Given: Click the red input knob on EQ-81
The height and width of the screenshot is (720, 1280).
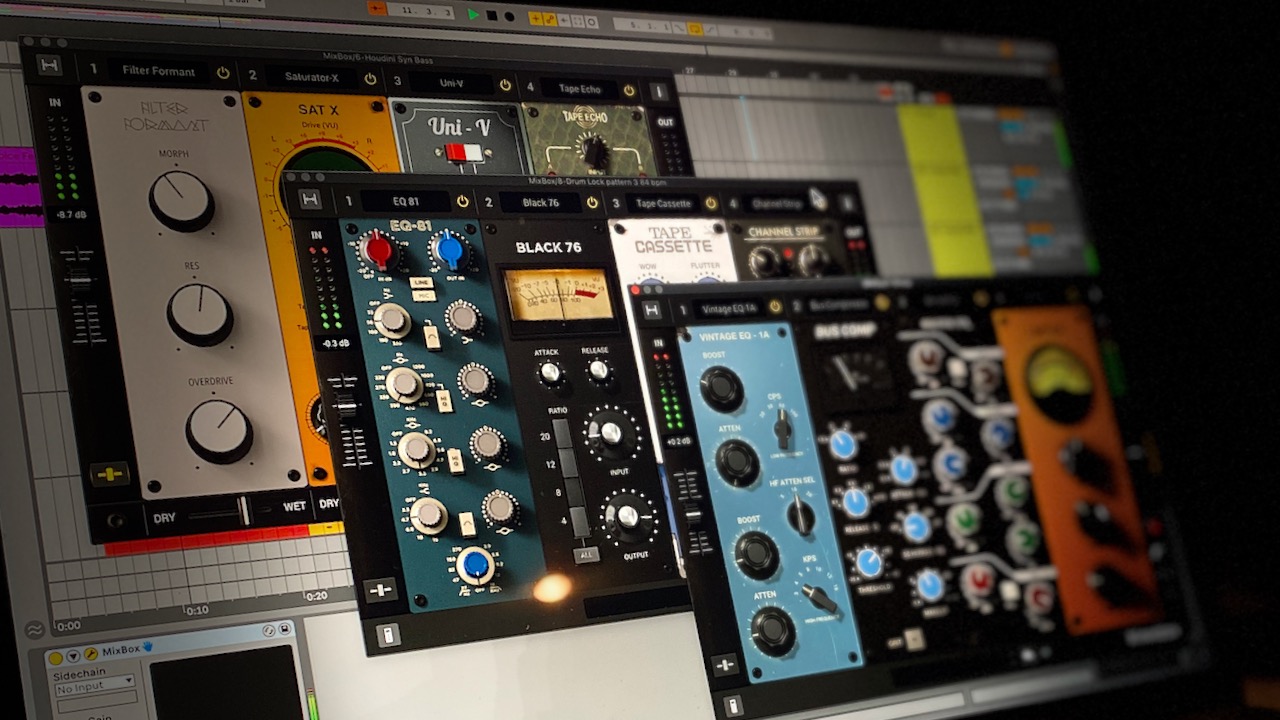Looking at the screenshot, I should pos(379,250).
